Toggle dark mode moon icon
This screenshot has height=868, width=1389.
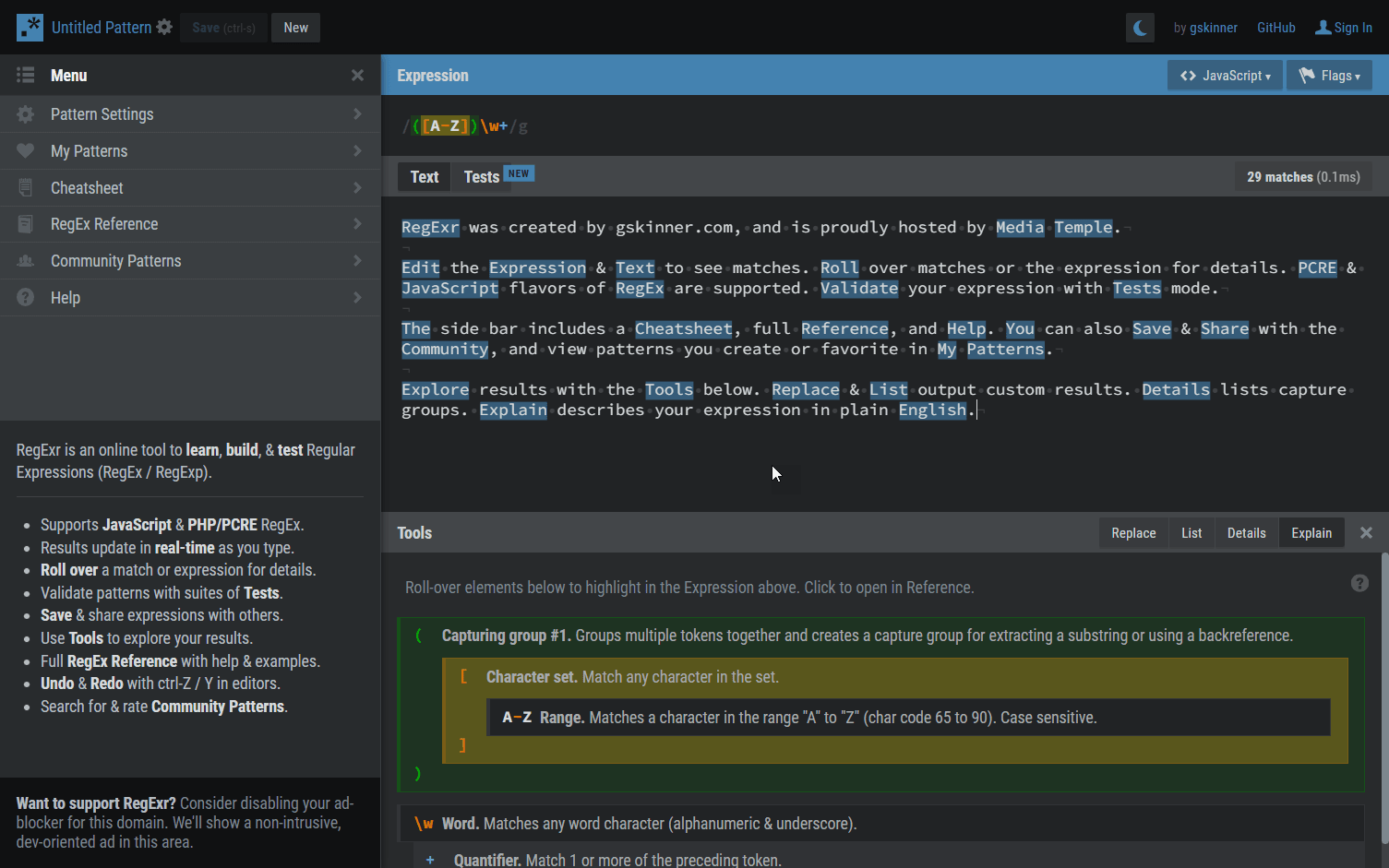[1140, 28]
